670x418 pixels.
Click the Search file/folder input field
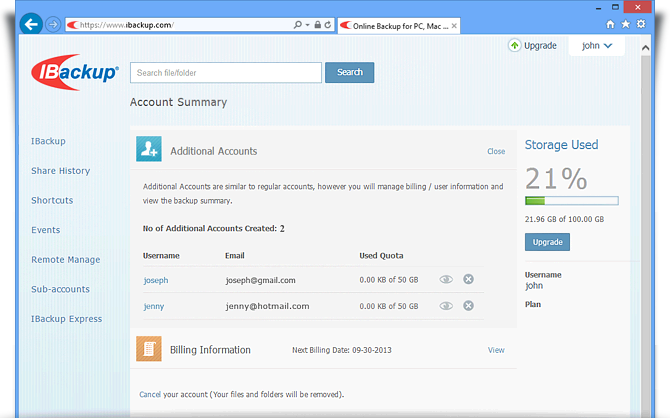point(226,73)
